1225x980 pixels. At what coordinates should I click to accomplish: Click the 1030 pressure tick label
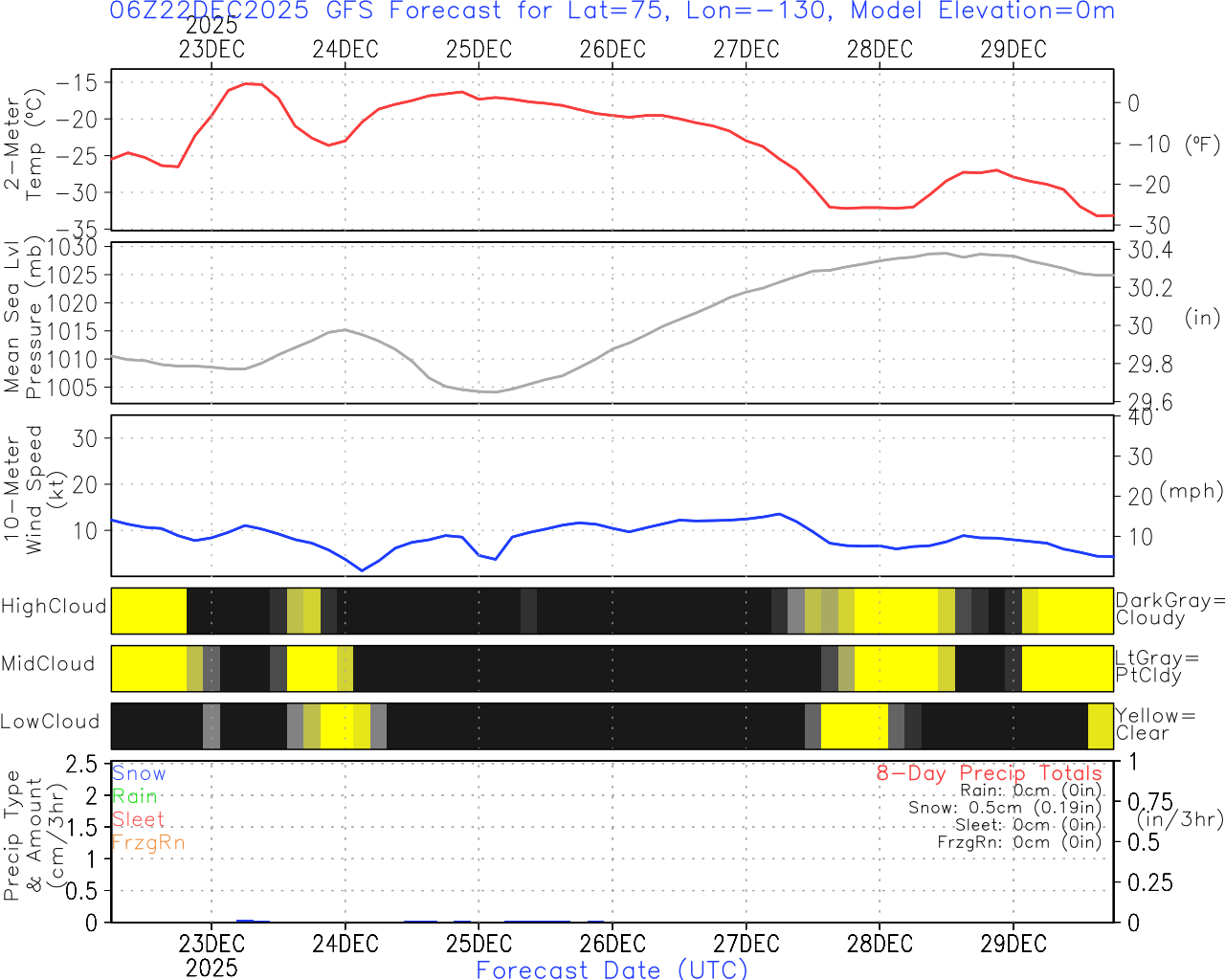(x=73, y=248)
